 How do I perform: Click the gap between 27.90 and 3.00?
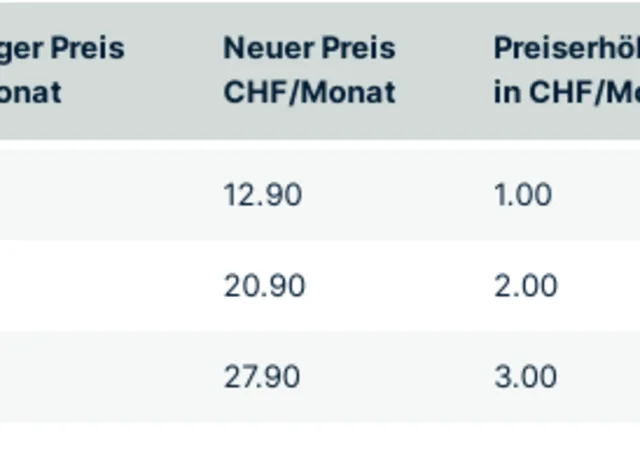400,377
